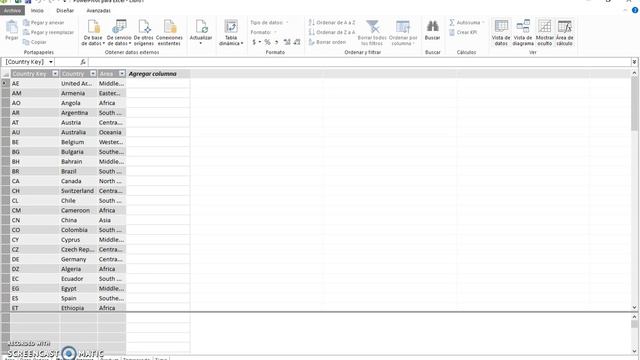Select the cell Ecuador
The image size is (640, 360).
[x=78, y=279]
